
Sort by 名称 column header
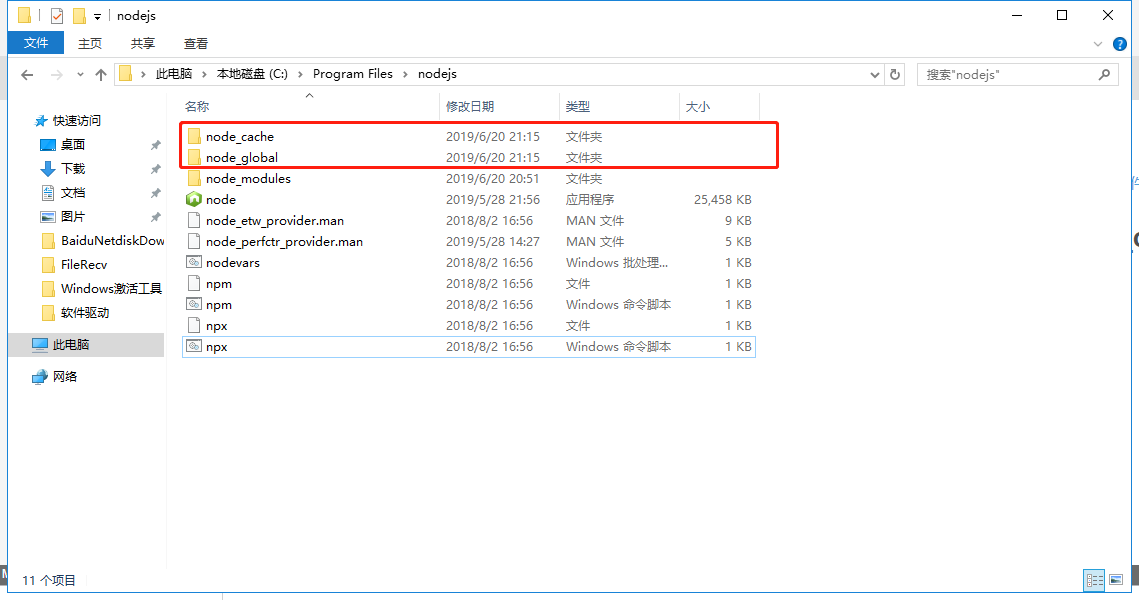[197, 107]
